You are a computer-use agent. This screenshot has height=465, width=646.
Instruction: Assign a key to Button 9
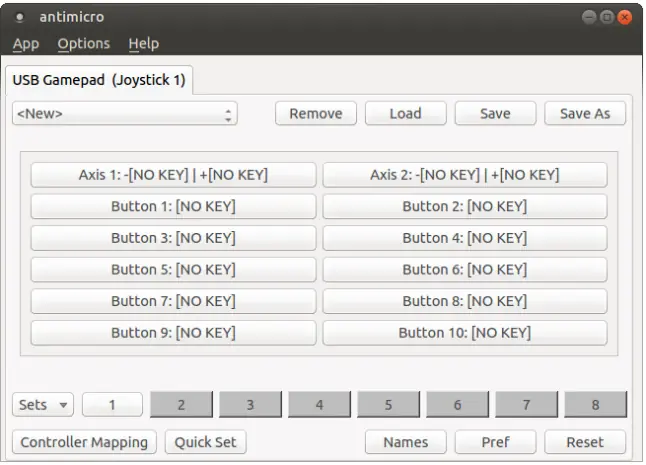click(x=173, y=333)
